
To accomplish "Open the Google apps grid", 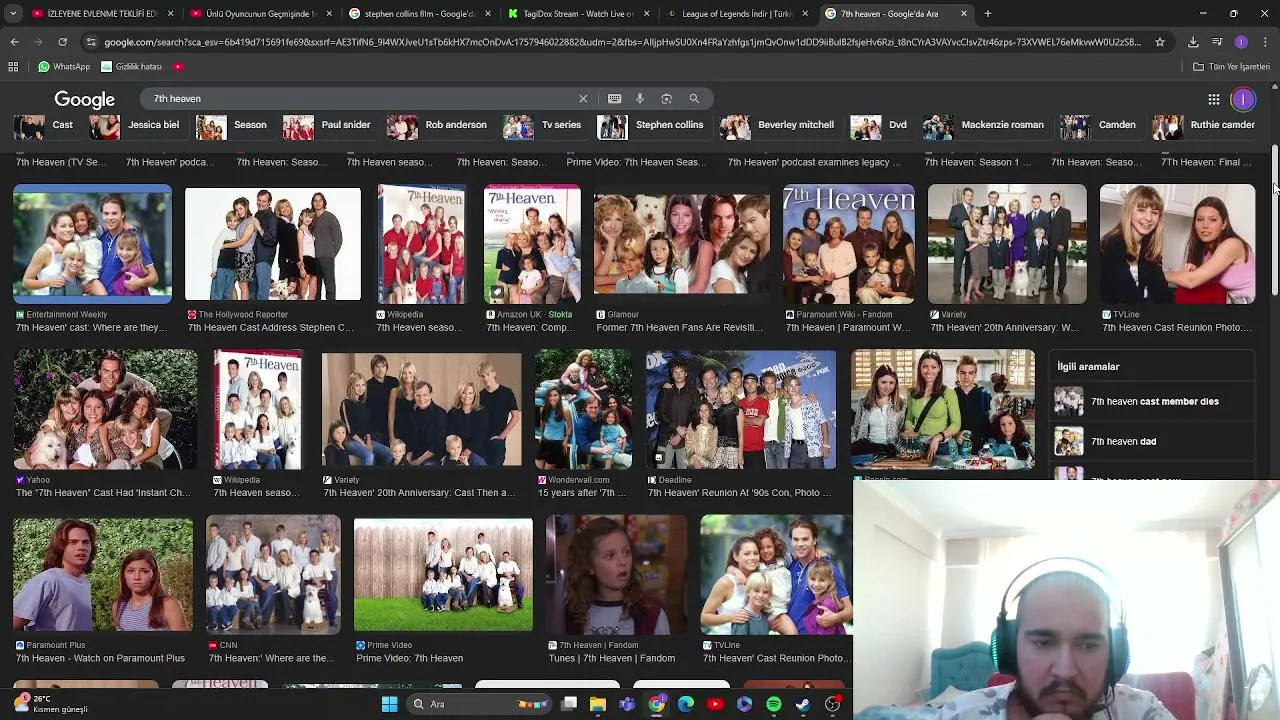I will pos(1213,99).
